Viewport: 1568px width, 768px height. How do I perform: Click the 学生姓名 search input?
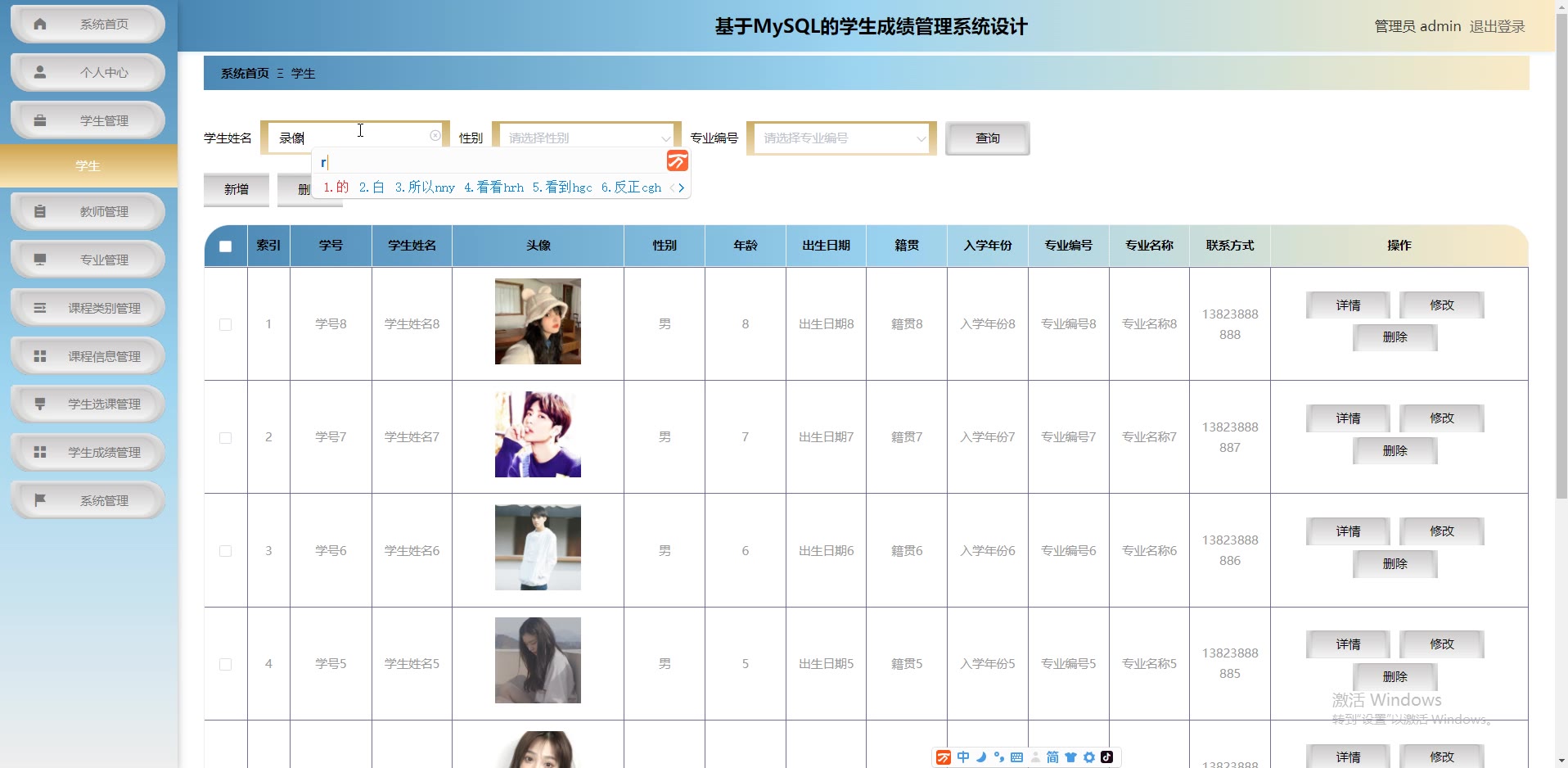pos(355,138)
